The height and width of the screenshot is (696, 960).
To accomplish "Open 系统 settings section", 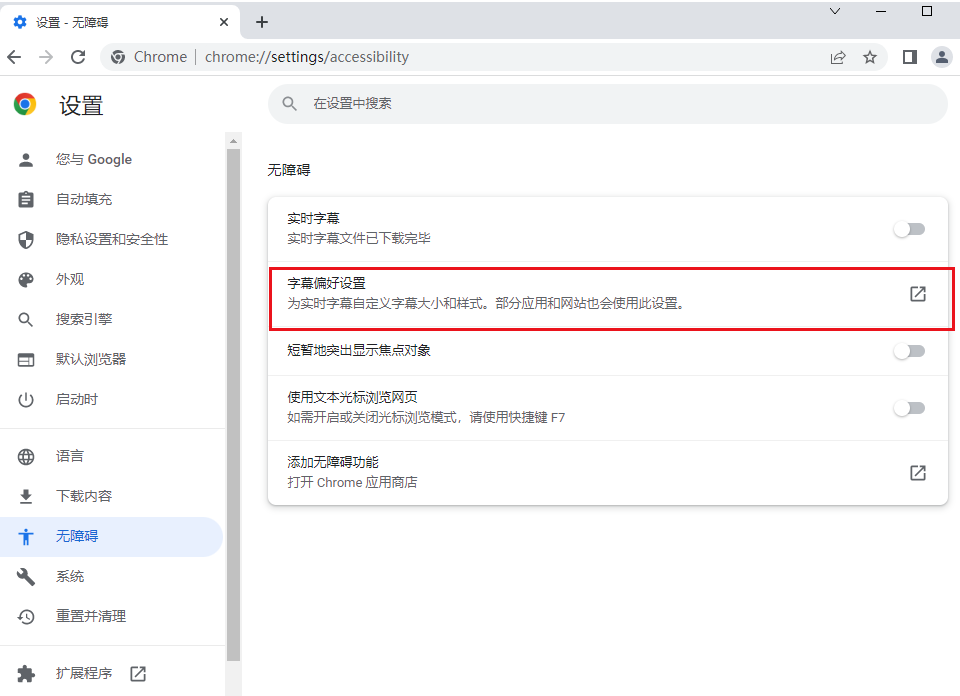I will point(111,577).
